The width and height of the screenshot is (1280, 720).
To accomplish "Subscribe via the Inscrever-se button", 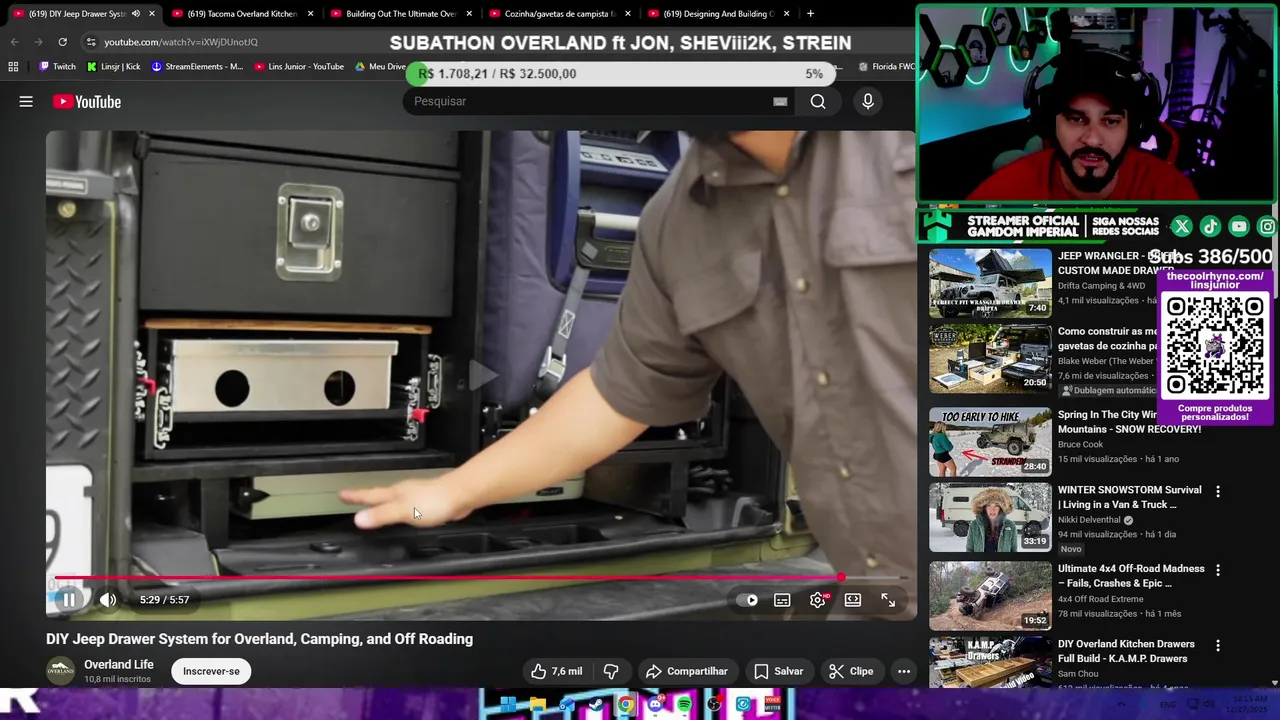I will 211,671.
